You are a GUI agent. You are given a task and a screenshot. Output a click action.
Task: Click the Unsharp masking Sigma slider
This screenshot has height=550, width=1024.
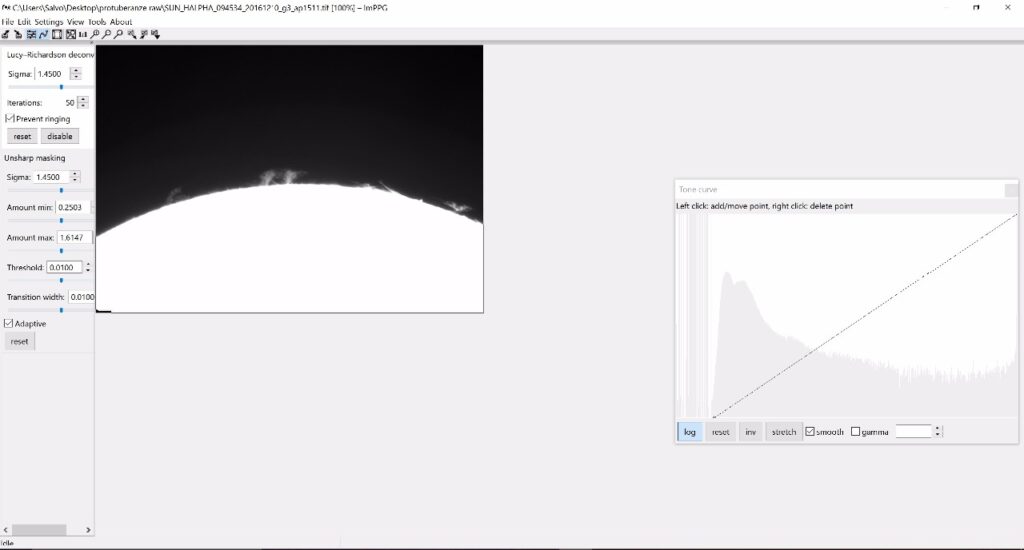[x=61, y=190]
